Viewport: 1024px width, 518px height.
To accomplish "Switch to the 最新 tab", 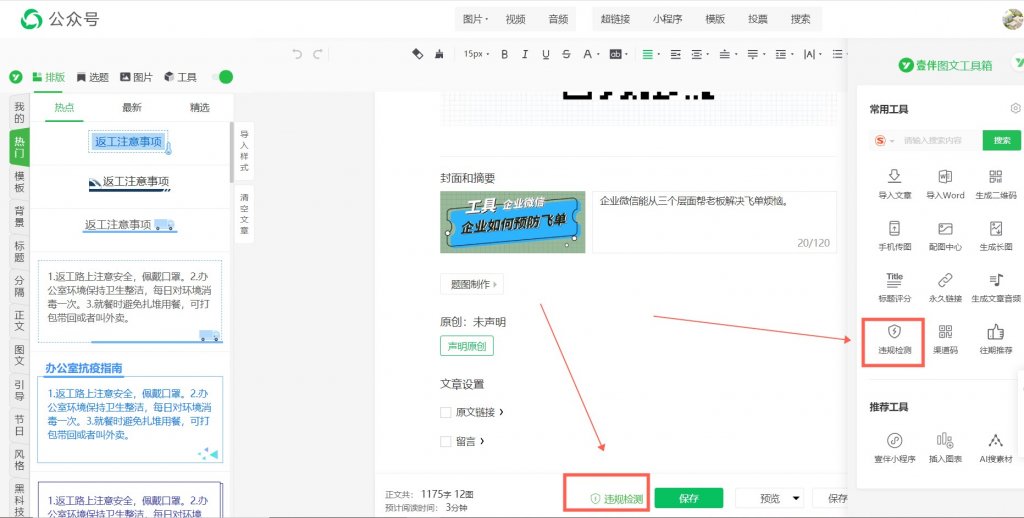I will click(x=132, y=108).
